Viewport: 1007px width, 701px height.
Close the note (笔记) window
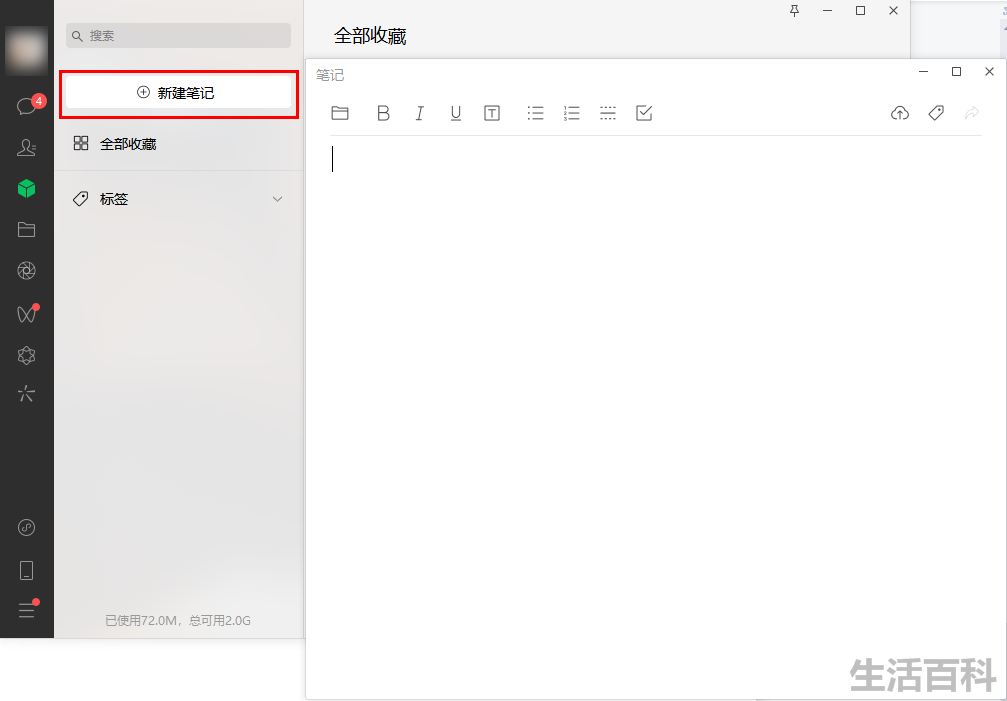pos(989,71)
